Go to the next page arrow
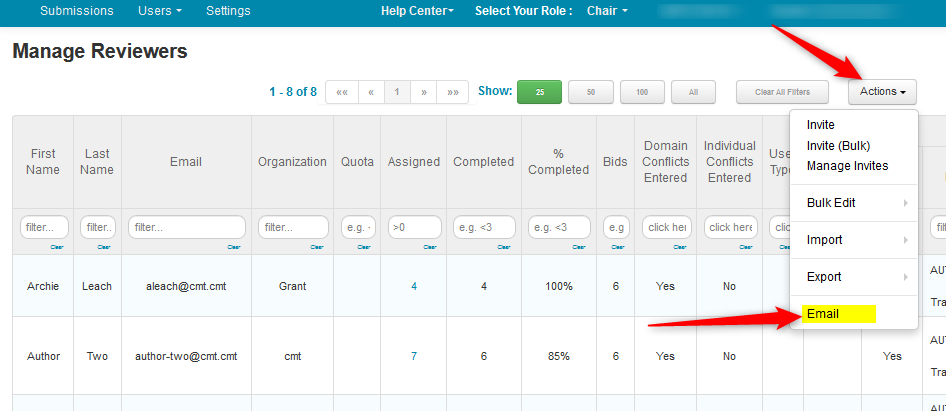The image size is (946, 411). pyautogui.click(x=424, y=92)
